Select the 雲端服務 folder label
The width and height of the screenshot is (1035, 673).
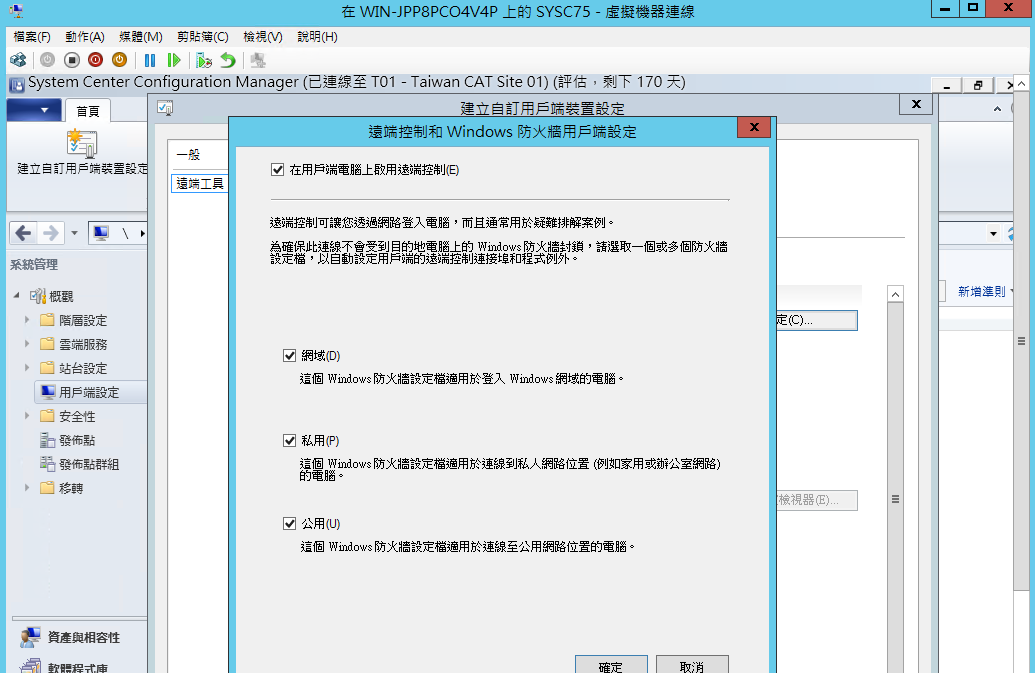[x=83, y=344]
